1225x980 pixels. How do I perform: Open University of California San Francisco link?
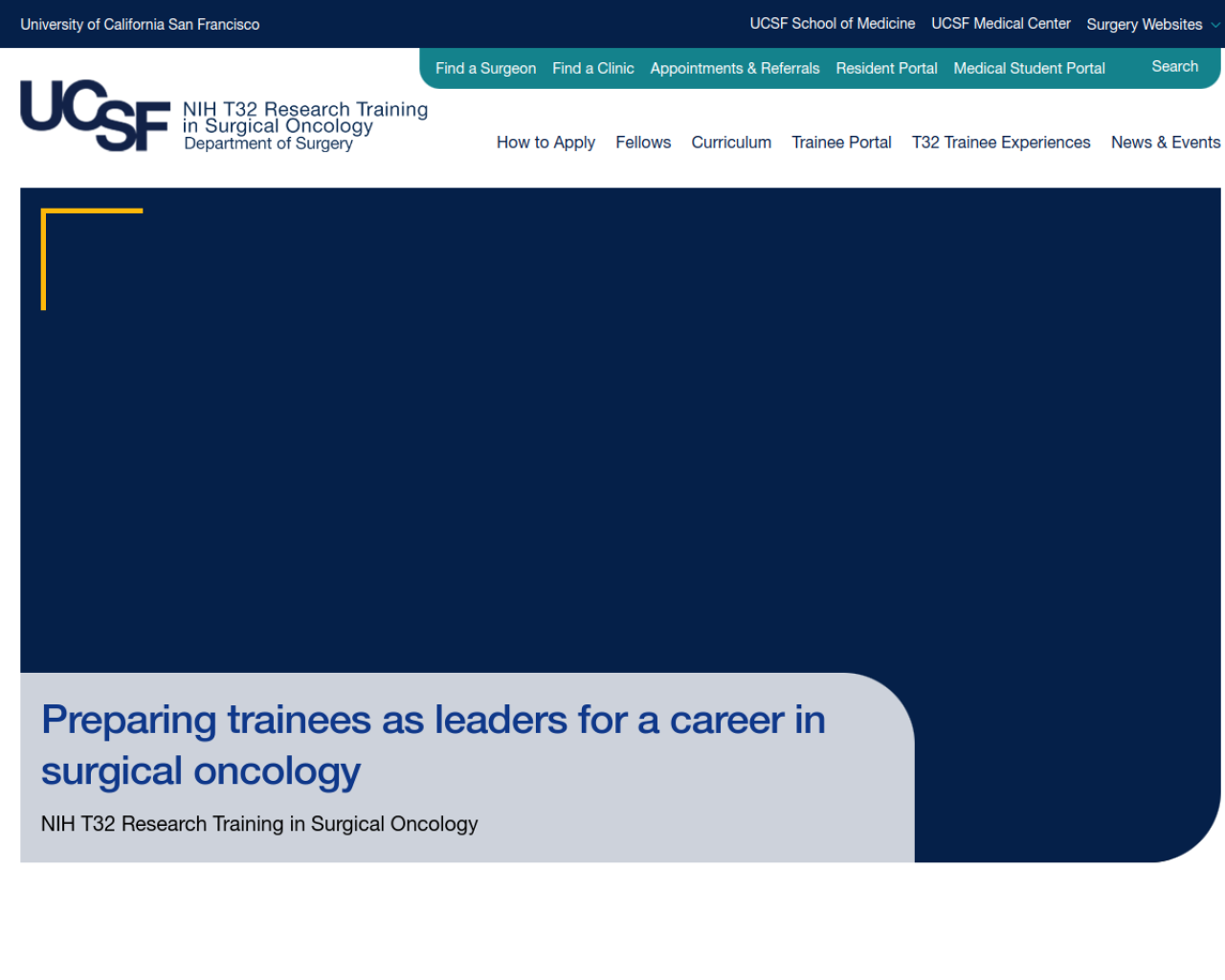coord(140,24)
